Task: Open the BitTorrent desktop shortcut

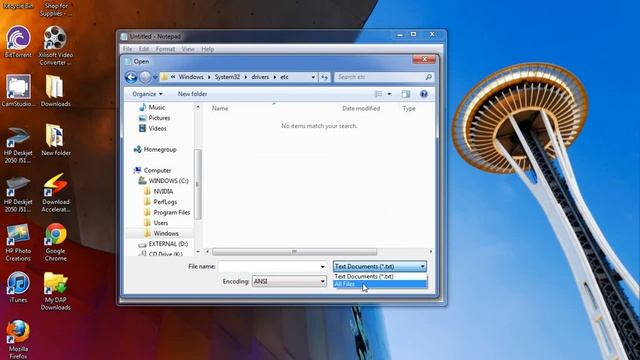Action: 18,42
